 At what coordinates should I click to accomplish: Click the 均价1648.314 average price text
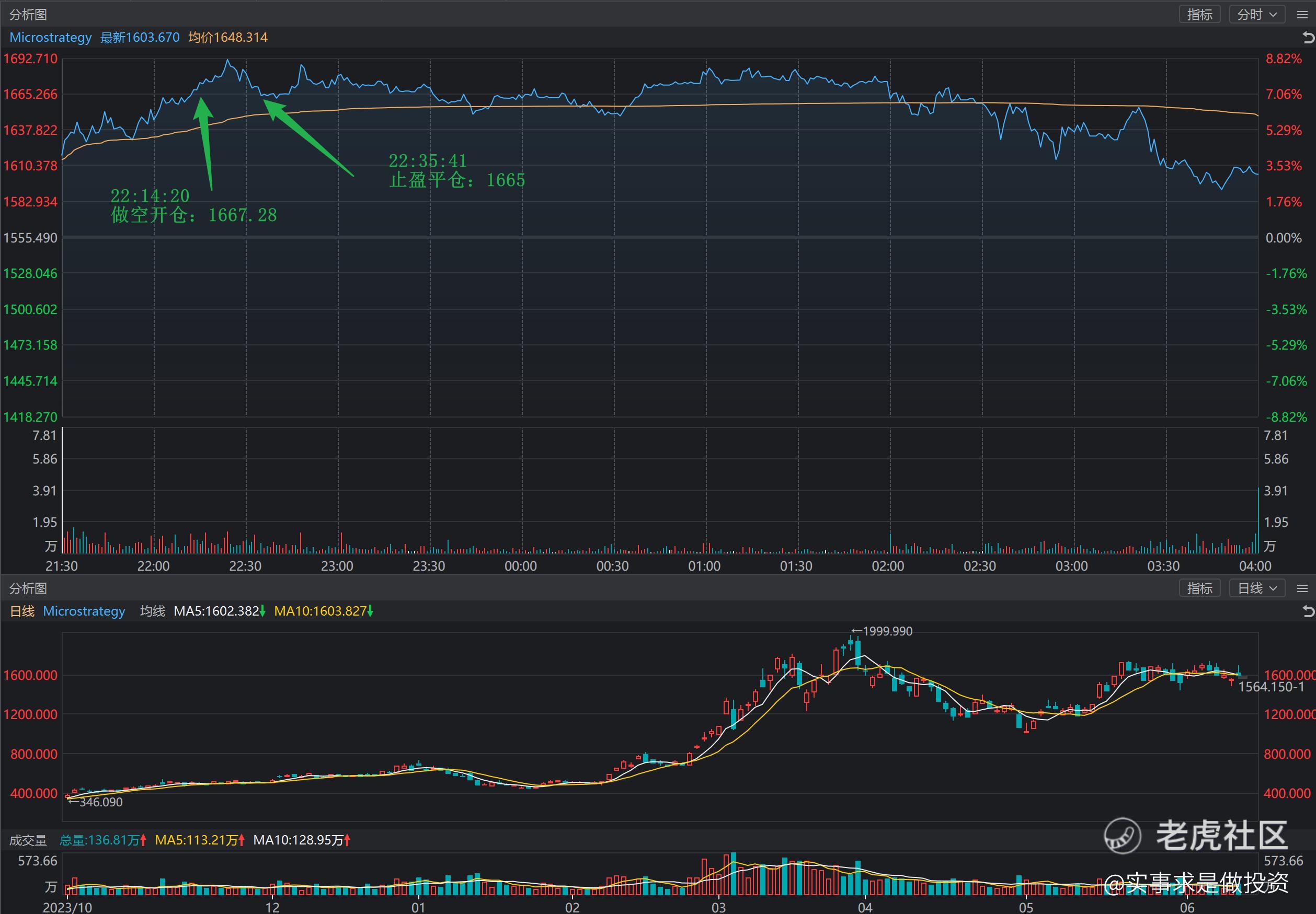click(x=228, y=38)
